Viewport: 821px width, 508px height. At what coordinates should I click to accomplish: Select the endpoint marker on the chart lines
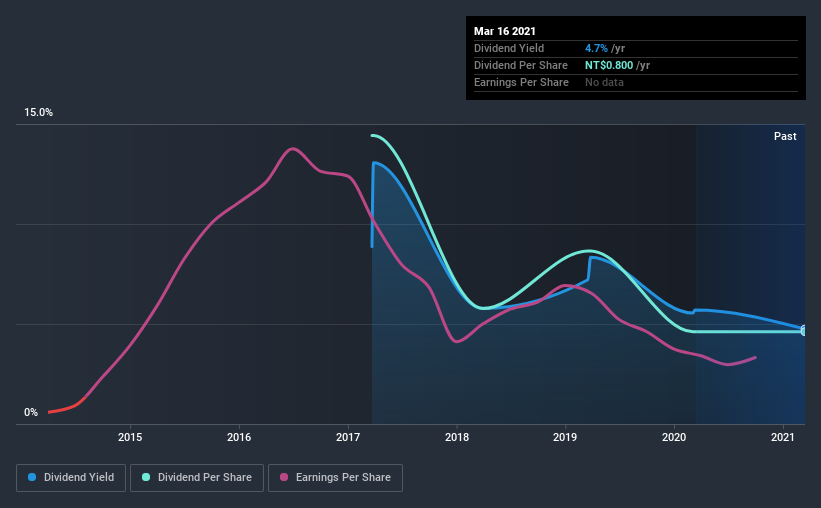tap(804, 330)
